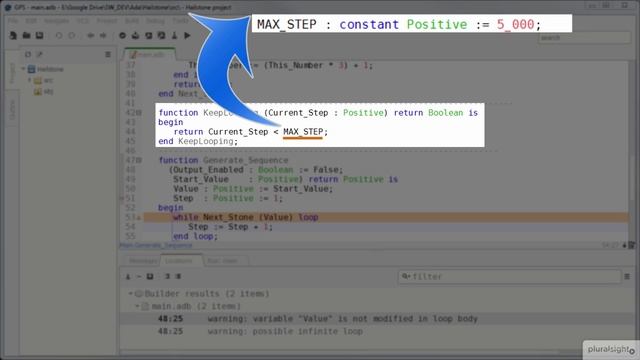Collapse main.adb (2 items) node

137,306
